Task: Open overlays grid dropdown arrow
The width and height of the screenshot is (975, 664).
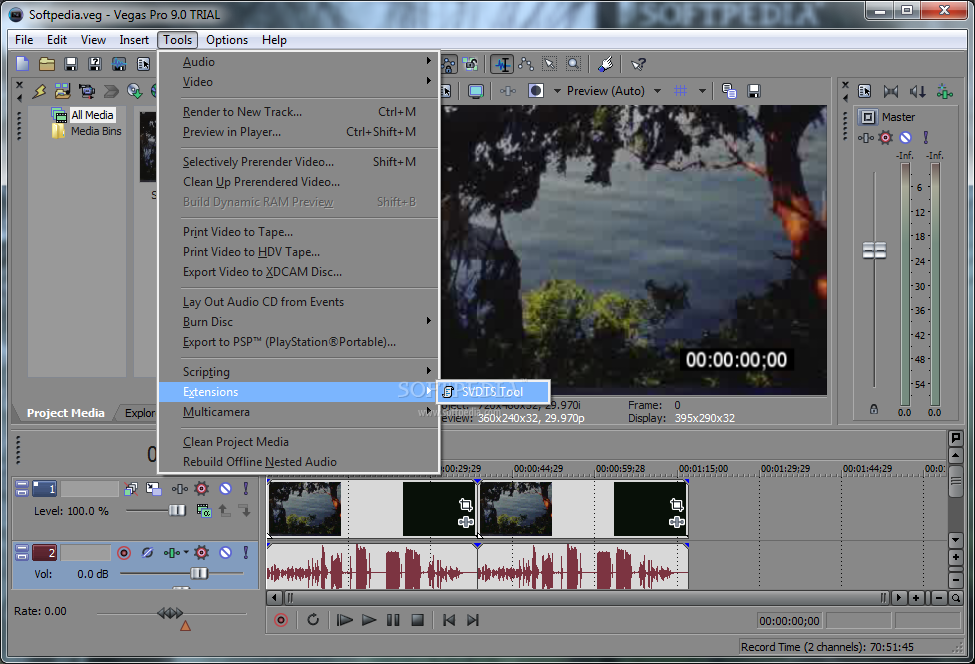Action: (x=702, y=91)
